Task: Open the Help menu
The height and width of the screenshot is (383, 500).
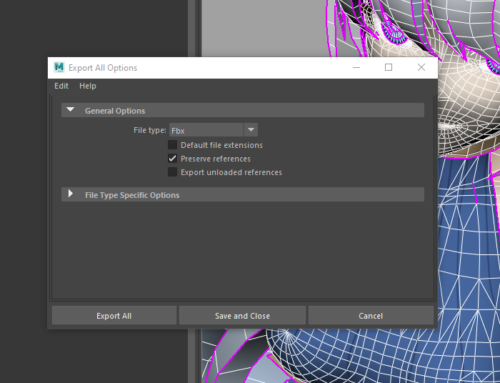Action: 88,86
